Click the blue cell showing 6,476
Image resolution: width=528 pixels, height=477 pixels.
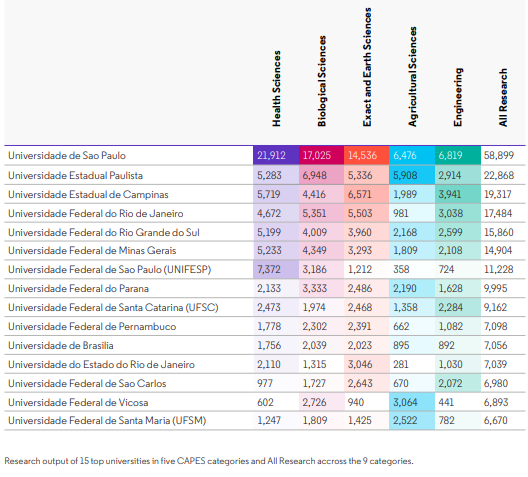coord(412,155)
